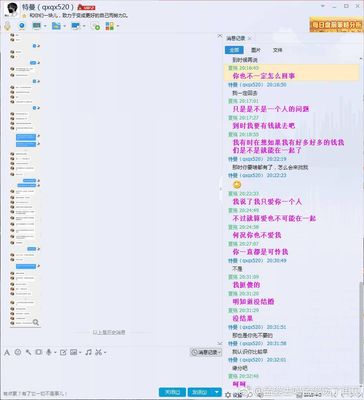Expand dropdown next to apps grid icon
The image size is (364, 400).
(x=118, y=26)
